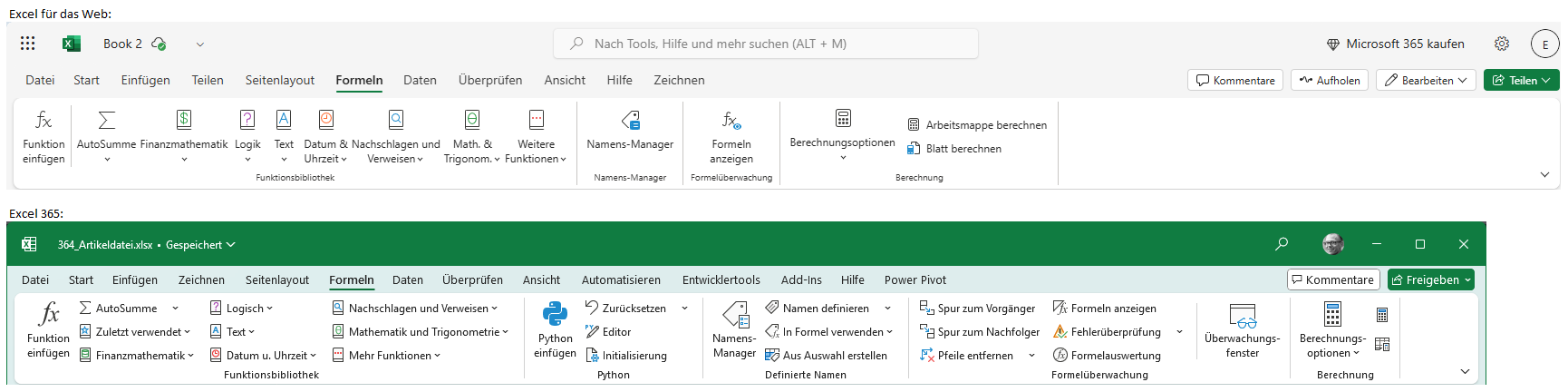Open Math. & Trigonom. functions in Excel Web
Image resolution: width=1568 pixels, height=392 pixels.
click(472, 136)
